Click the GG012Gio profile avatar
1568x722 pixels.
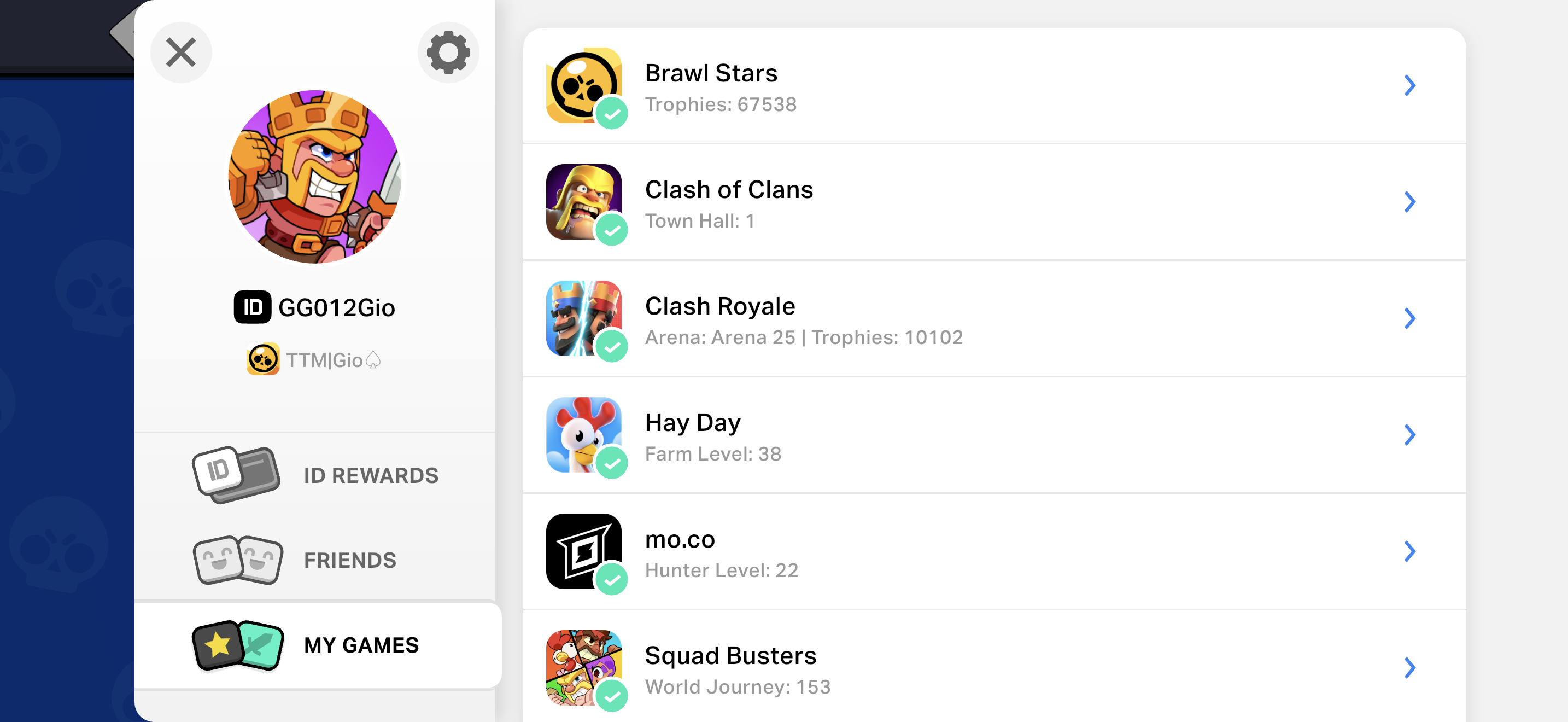click(x=315, y=177)
